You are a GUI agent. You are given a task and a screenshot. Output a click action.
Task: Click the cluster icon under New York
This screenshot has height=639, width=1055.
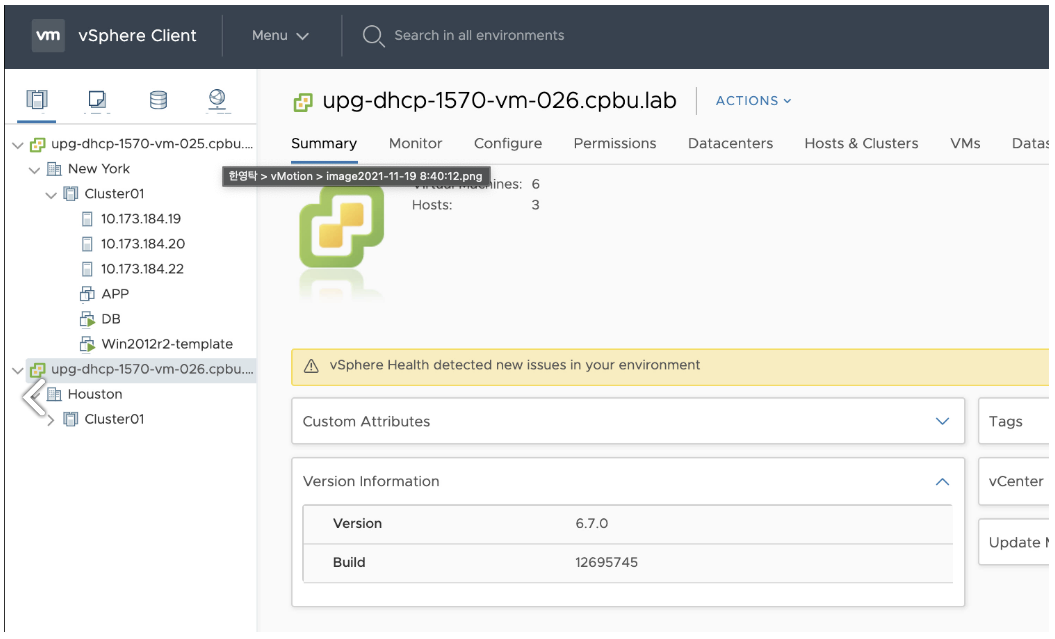click(71, 194)
